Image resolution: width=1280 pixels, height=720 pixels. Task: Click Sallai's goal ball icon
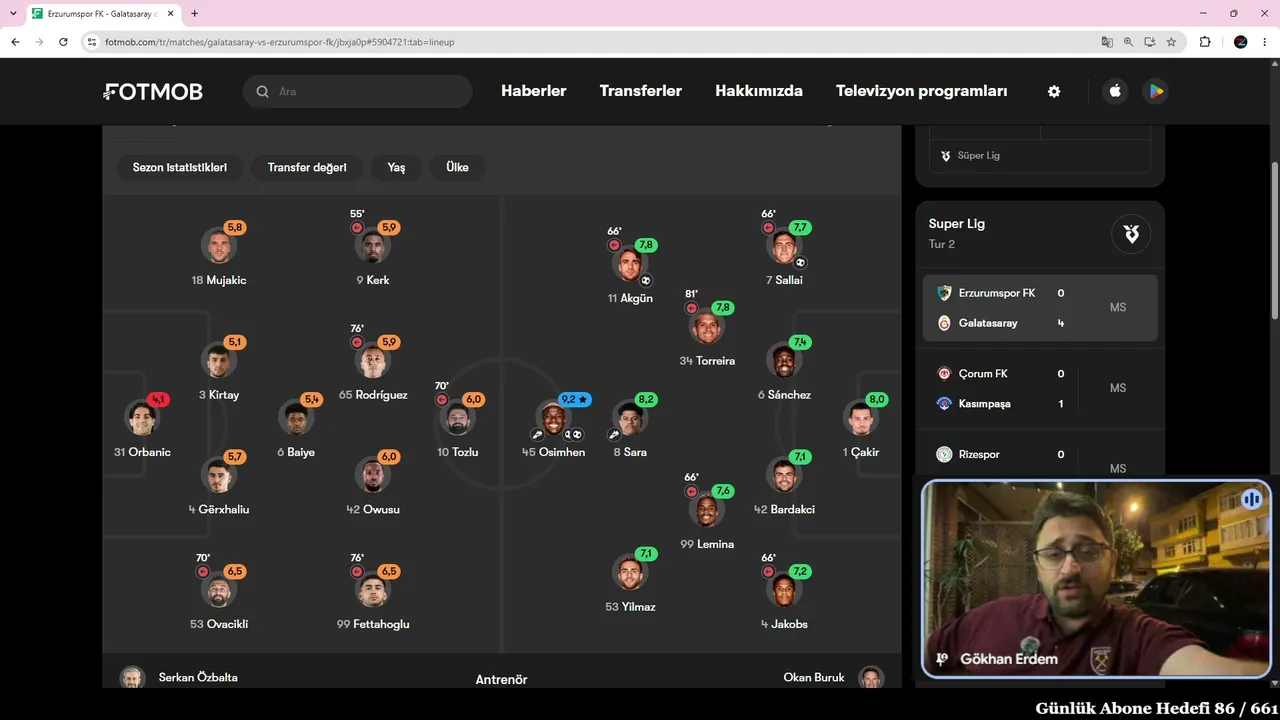tap(800, 263)
